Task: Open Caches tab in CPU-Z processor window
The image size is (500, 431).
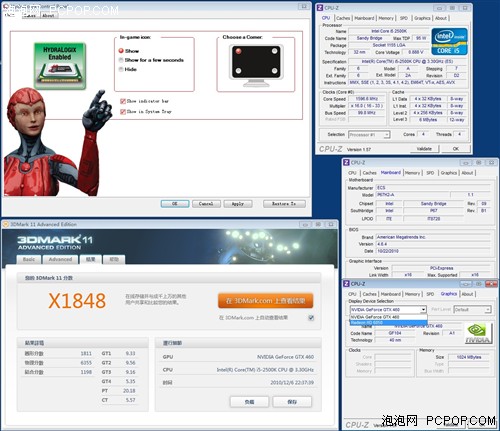Action: pos(343,18)
